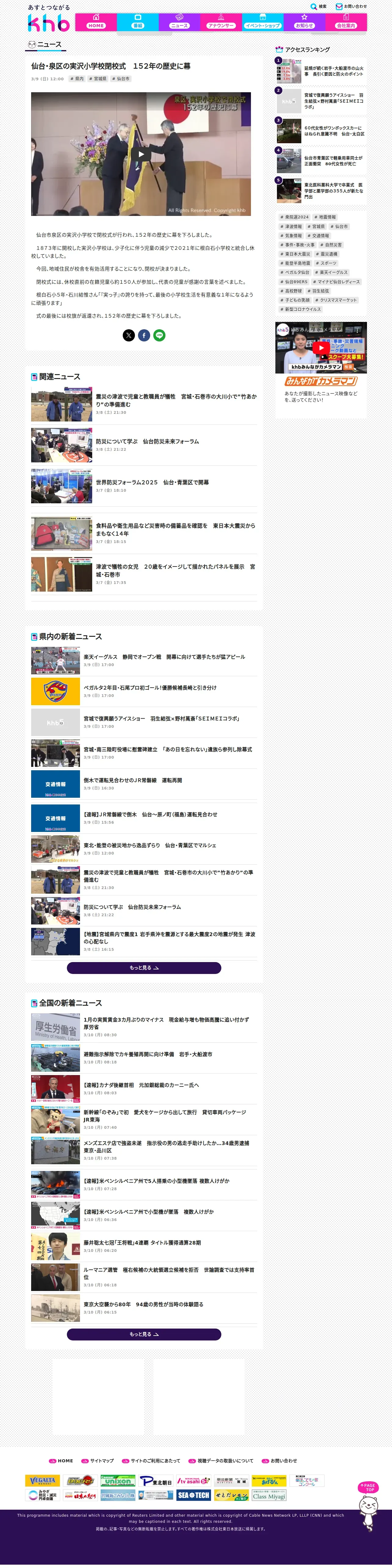Select the # 新型コロナウイルス tag
This screenshot has height=1568, width=392.
pos(301,309)
